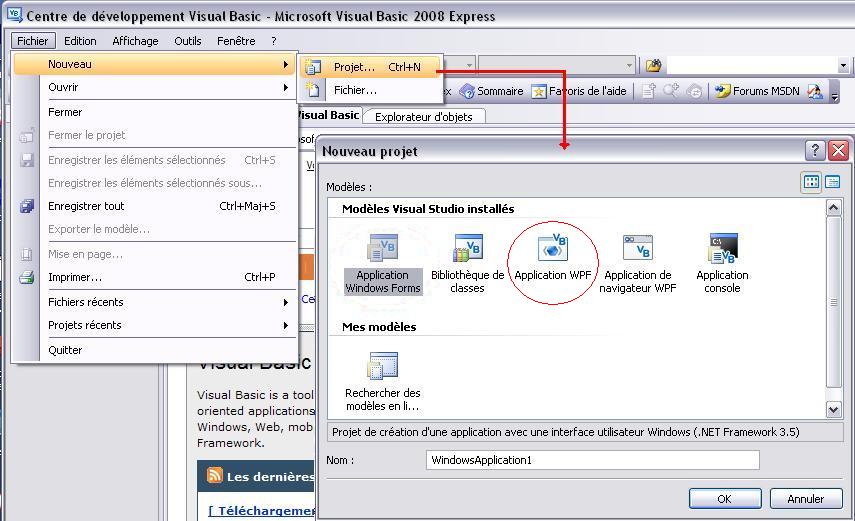Click the Nom project name field
Screen dimensions: 855x521
(x=592, y=460)
